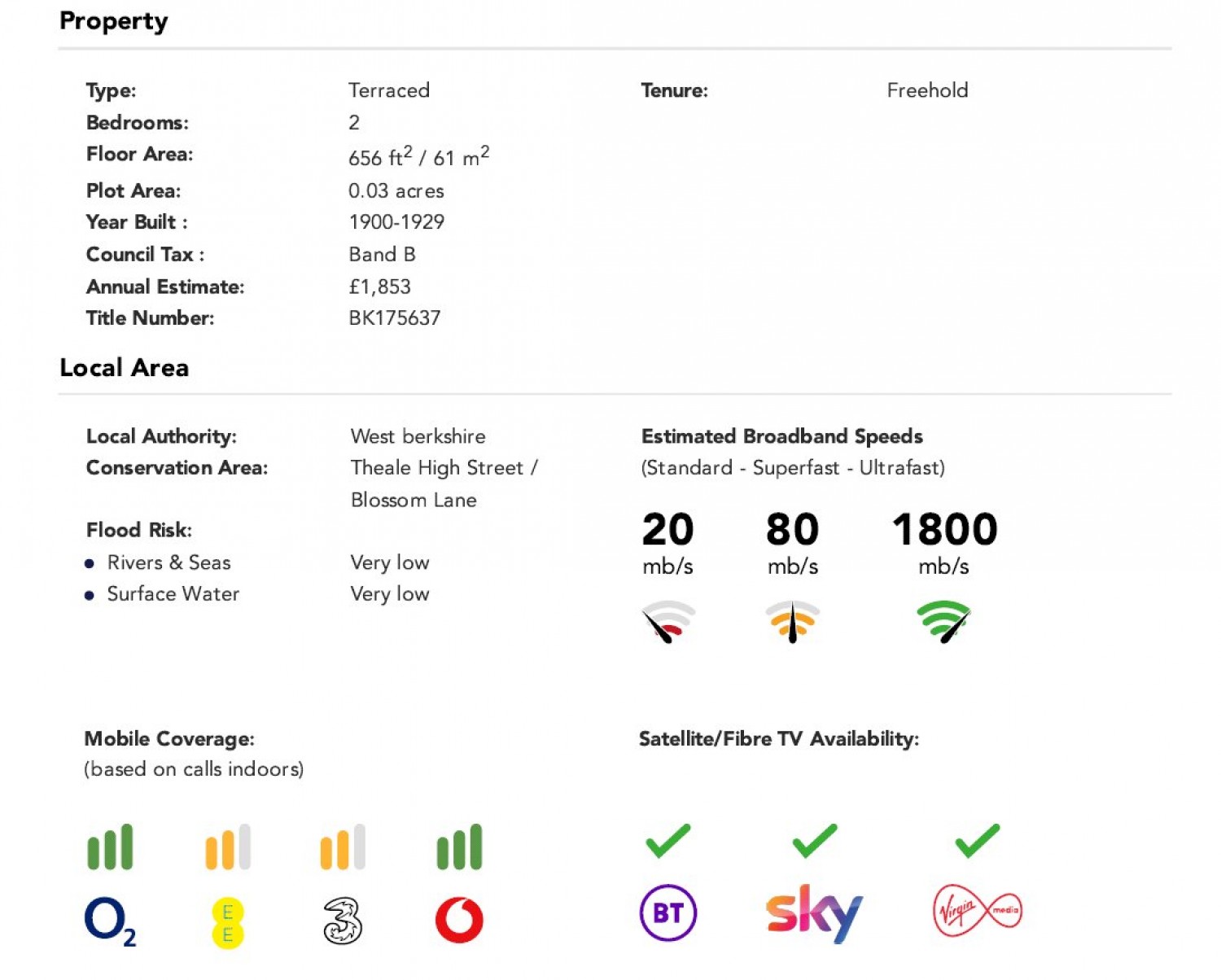The height and width of the screenshot is (980, 1221).
Task: Click the Vodafone logo
Action: [459, 920]
